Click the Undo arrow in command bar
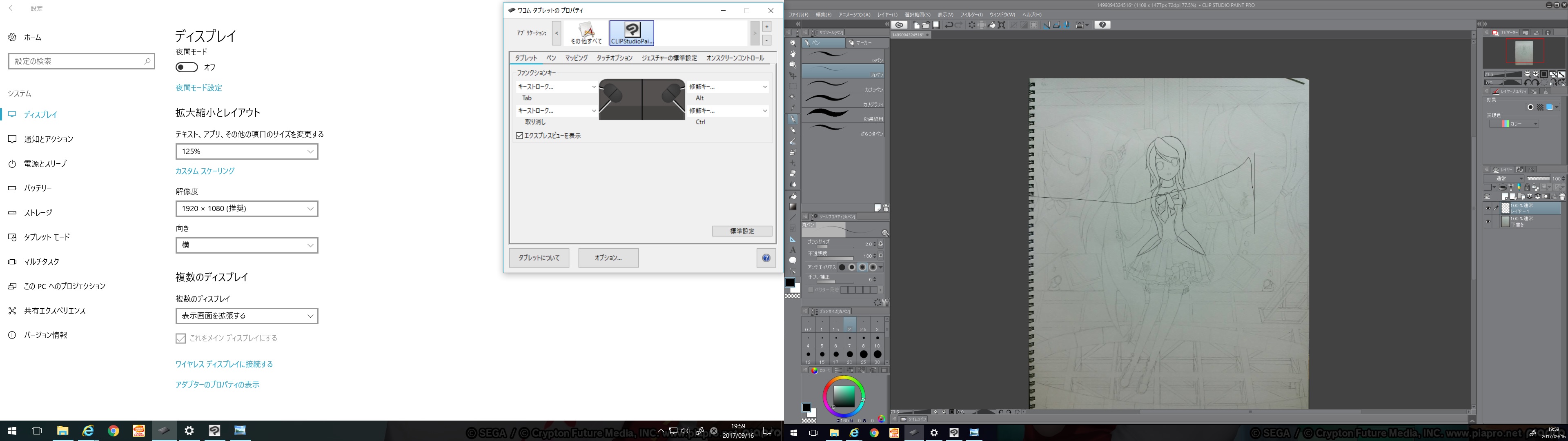This screenshot has height=441, width=1568. (x=948, y=25)
